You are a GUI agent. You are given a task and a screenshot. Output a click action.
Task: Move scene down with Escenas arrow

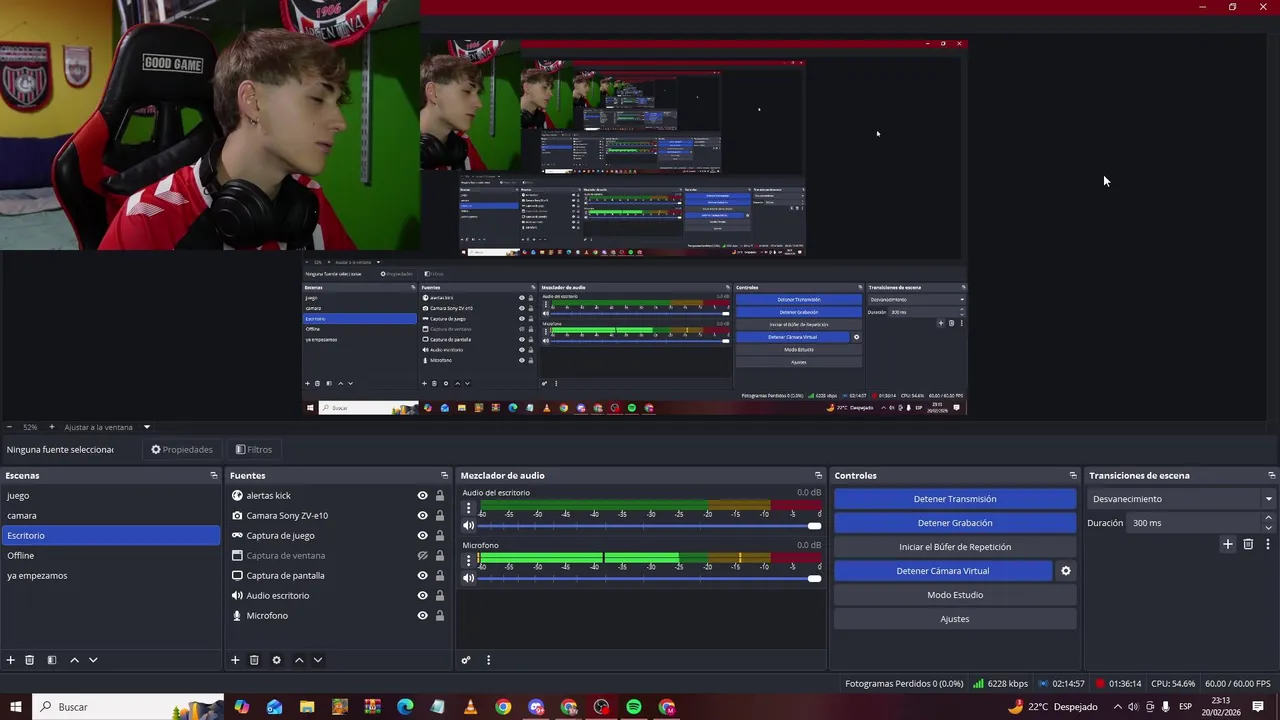(93, 660)
